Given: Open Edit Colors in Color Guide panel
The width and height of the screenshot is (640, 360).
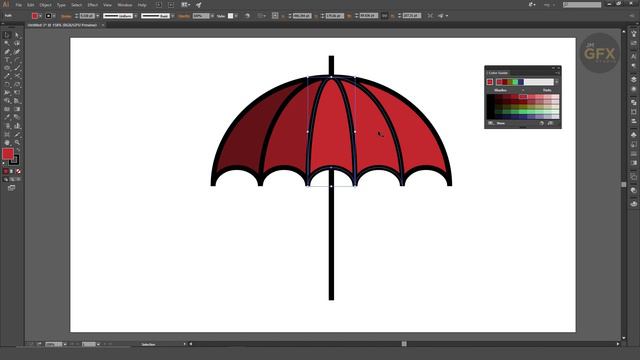Looking at the screenshot, I should [x=542, y=123].
